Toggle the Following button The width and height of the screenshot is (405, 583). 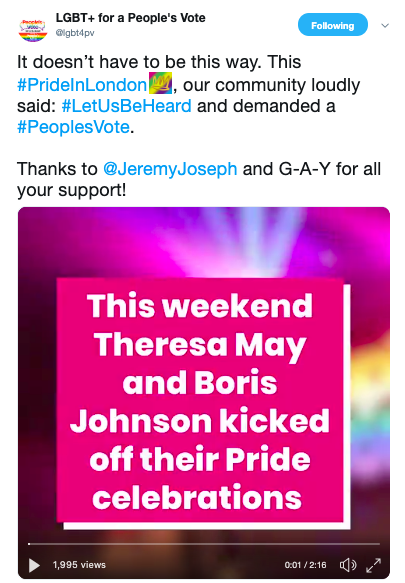point(333,25)
